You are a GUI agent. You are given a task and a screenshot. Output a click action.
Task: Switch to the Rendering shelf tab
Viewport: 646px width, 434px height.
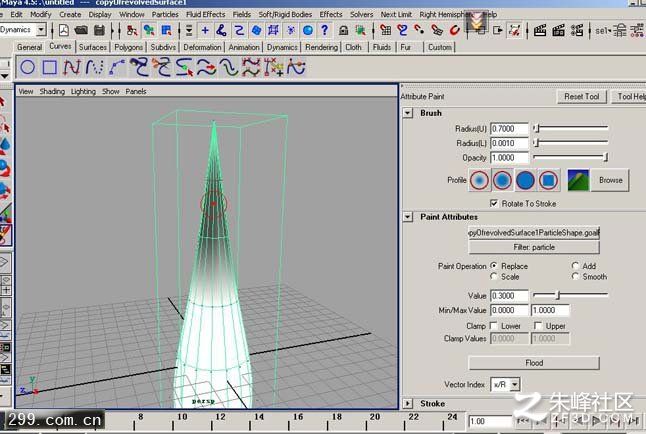(321, 47)
